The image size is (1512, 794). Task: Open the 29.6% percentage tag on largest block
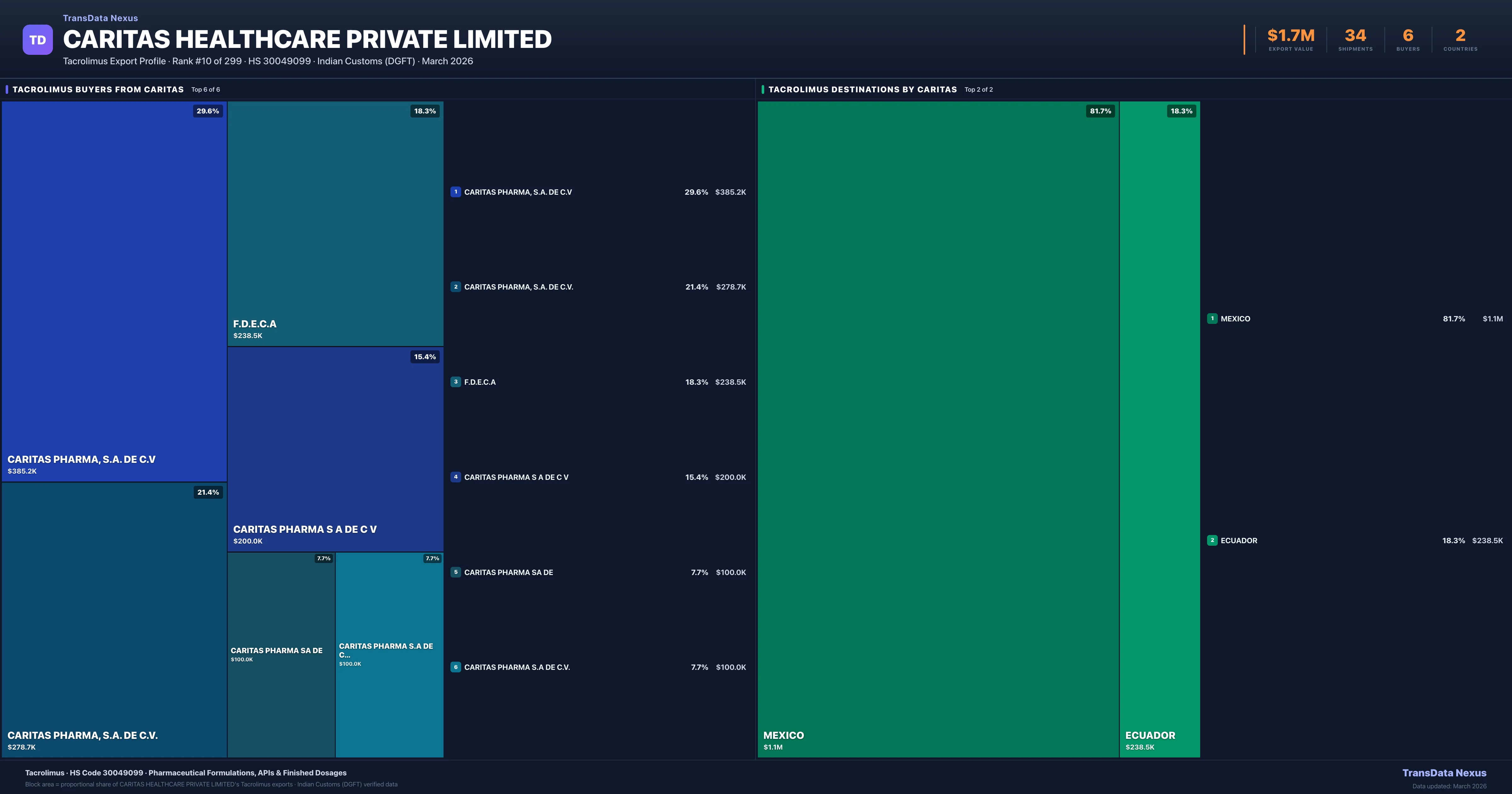[x=207, y=110]
